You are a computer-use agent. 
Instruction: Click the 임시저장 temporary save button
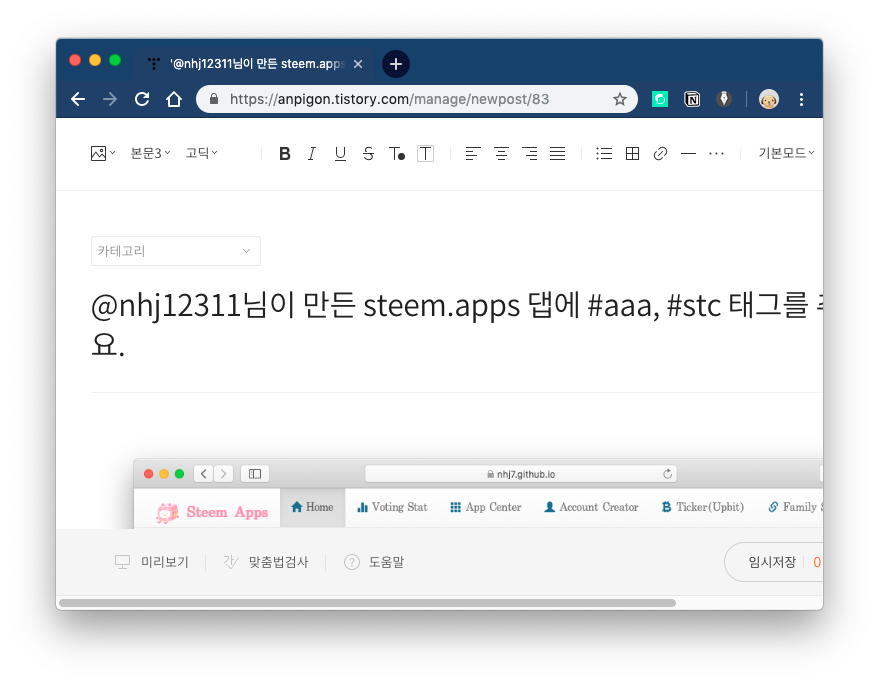772,562
